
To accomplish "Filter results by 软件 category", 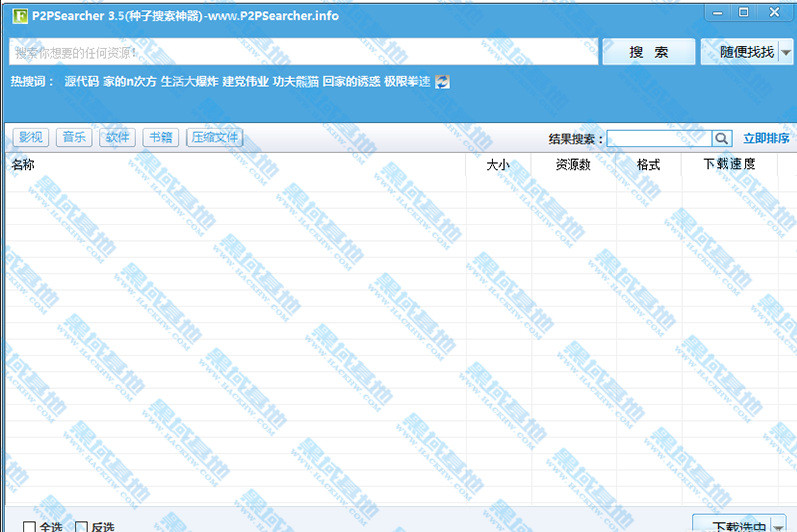I will [117, 137].
